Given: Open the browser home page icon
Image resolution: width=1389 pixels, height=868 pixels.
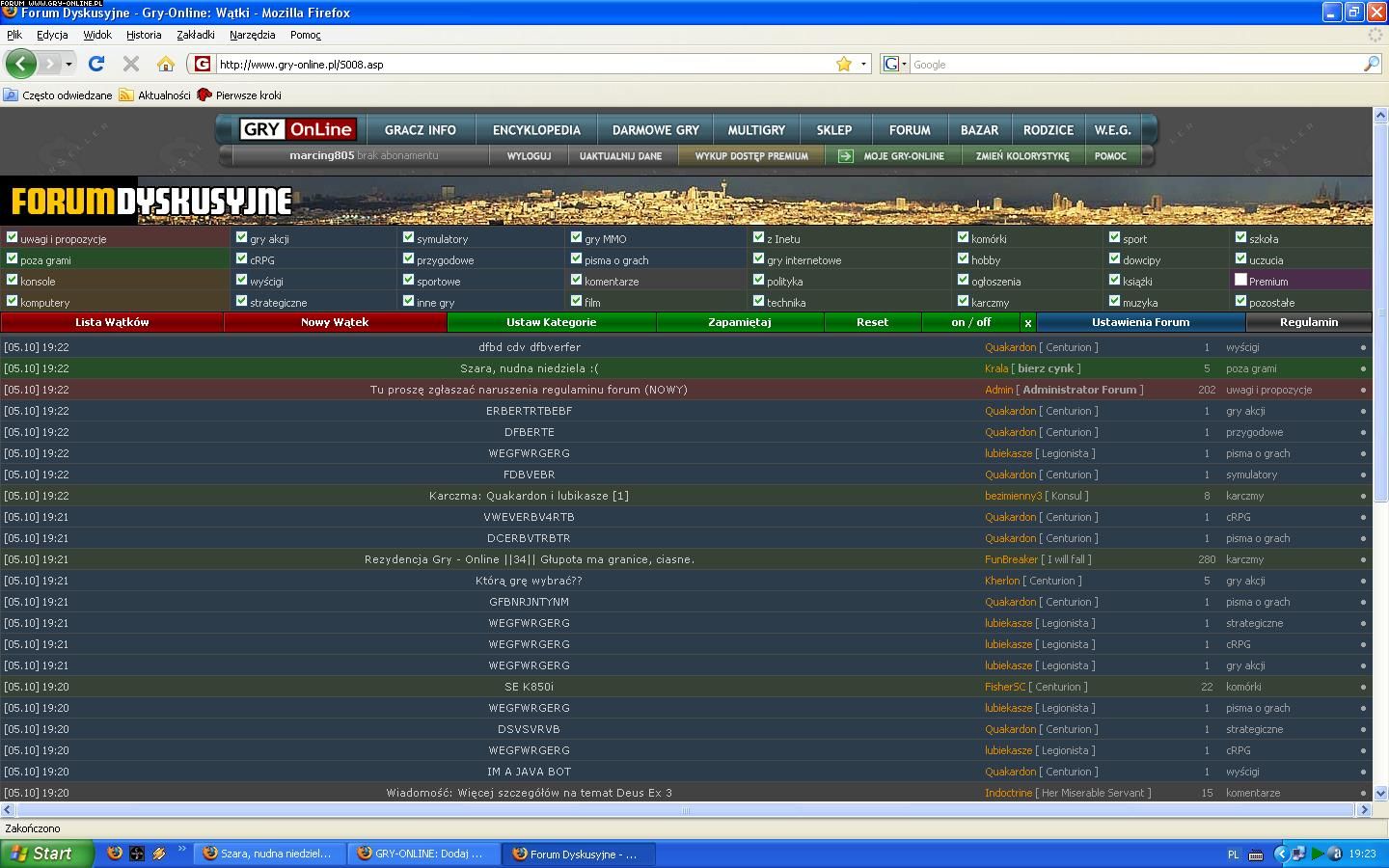Looking at the screenshot, I should 166,65.
